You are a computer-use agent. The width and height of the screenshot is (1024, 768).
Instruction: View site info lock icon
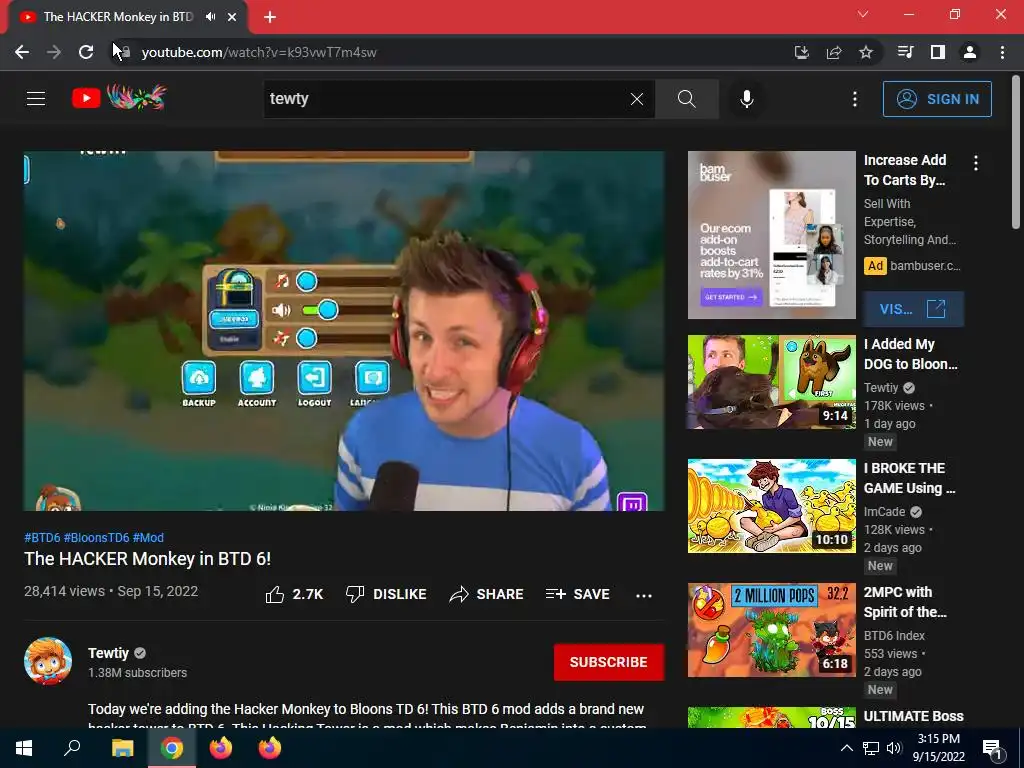(125, 52)
